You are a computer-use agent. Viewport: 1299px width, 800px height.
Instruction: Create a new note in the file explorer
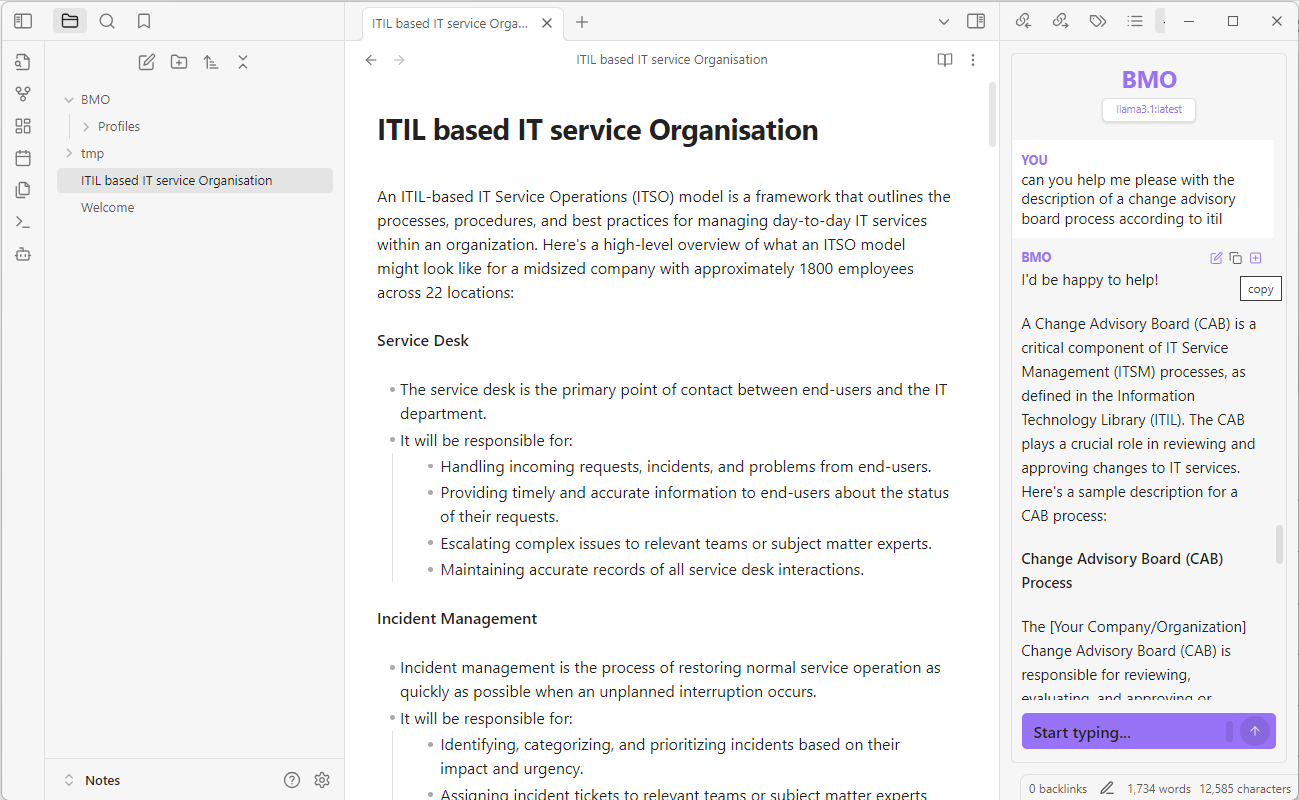point(147,62)
